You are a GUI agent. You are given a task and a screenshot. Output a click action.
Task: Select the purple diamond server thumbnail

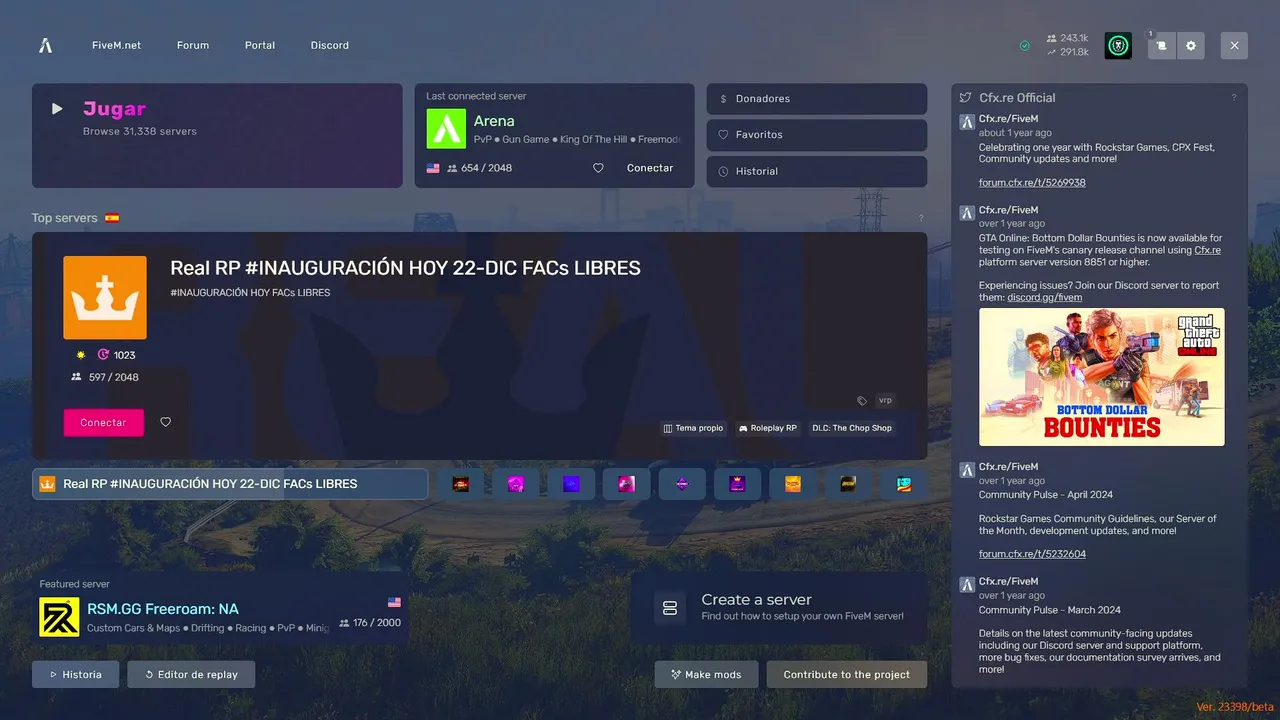click(x=682, y=484)
